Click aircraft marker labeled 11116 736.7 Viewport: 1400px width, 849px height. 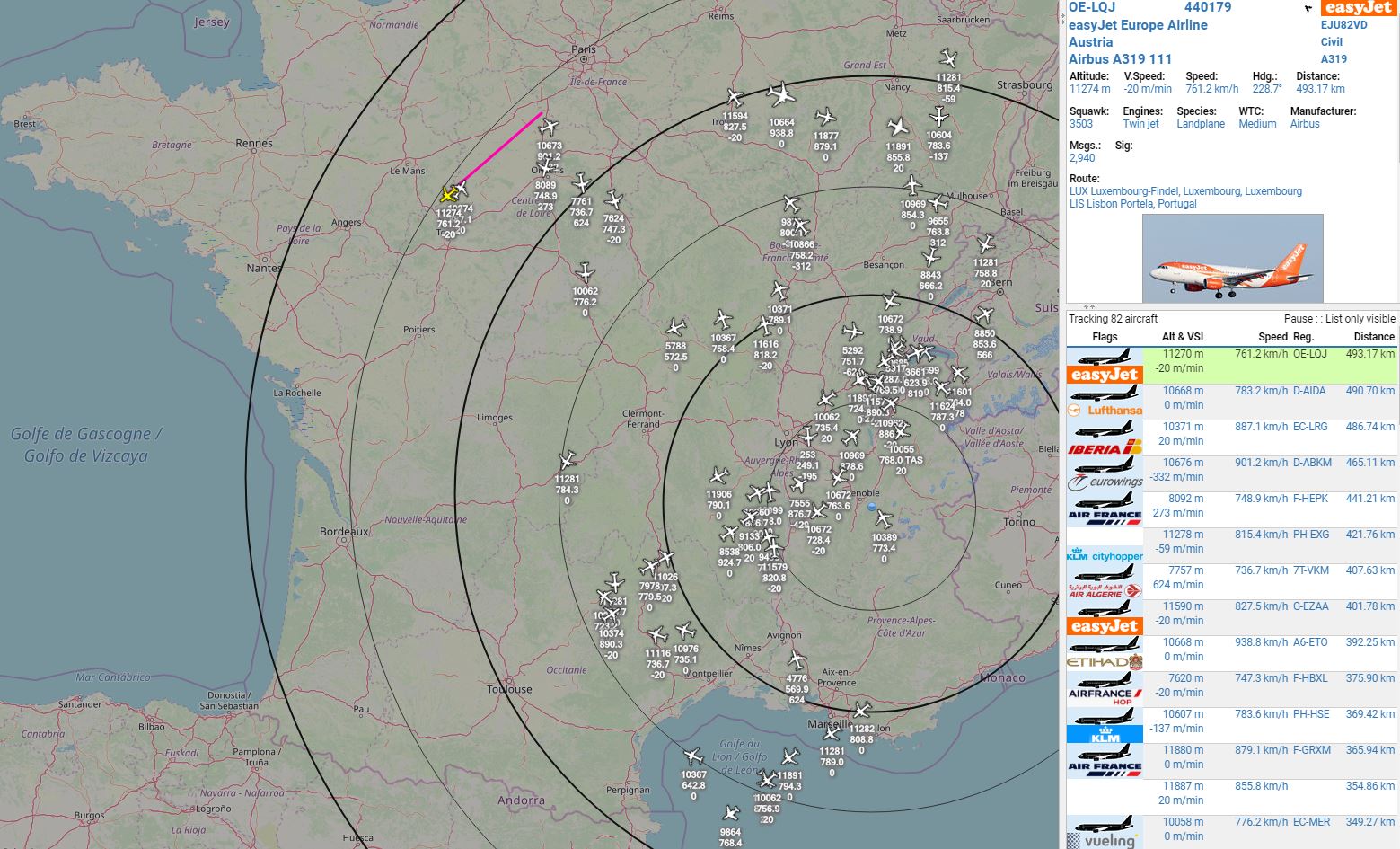(657, 635)
